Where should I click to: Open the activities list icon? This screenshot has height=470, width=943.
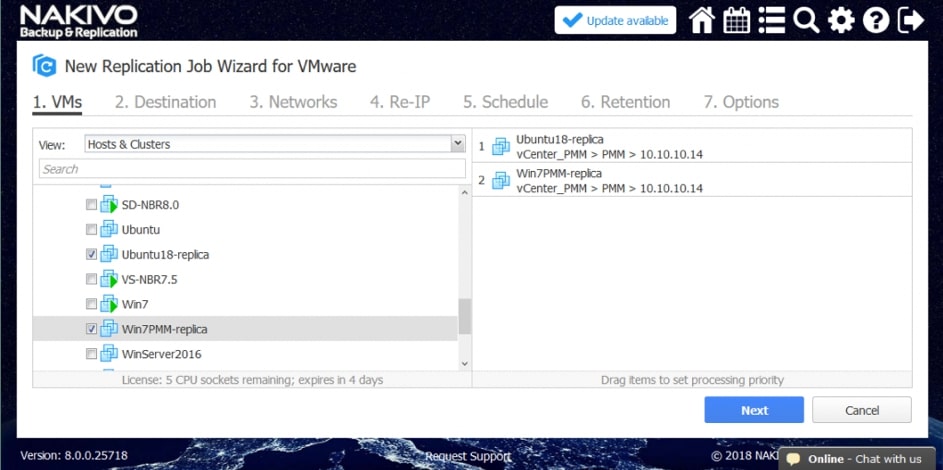point(771,20)
